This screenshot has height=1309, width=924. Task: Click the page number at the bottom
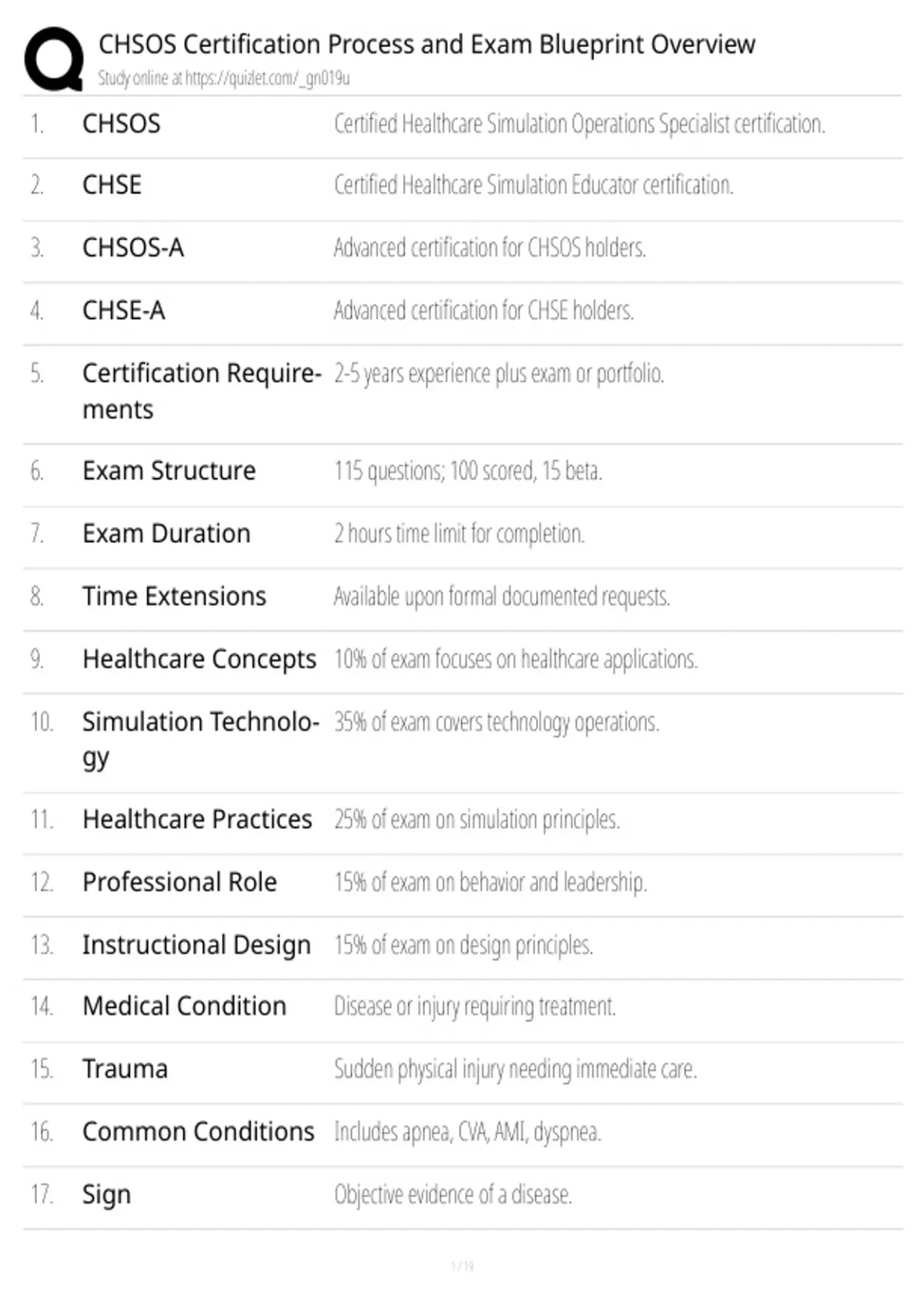tap(462, 1266)
